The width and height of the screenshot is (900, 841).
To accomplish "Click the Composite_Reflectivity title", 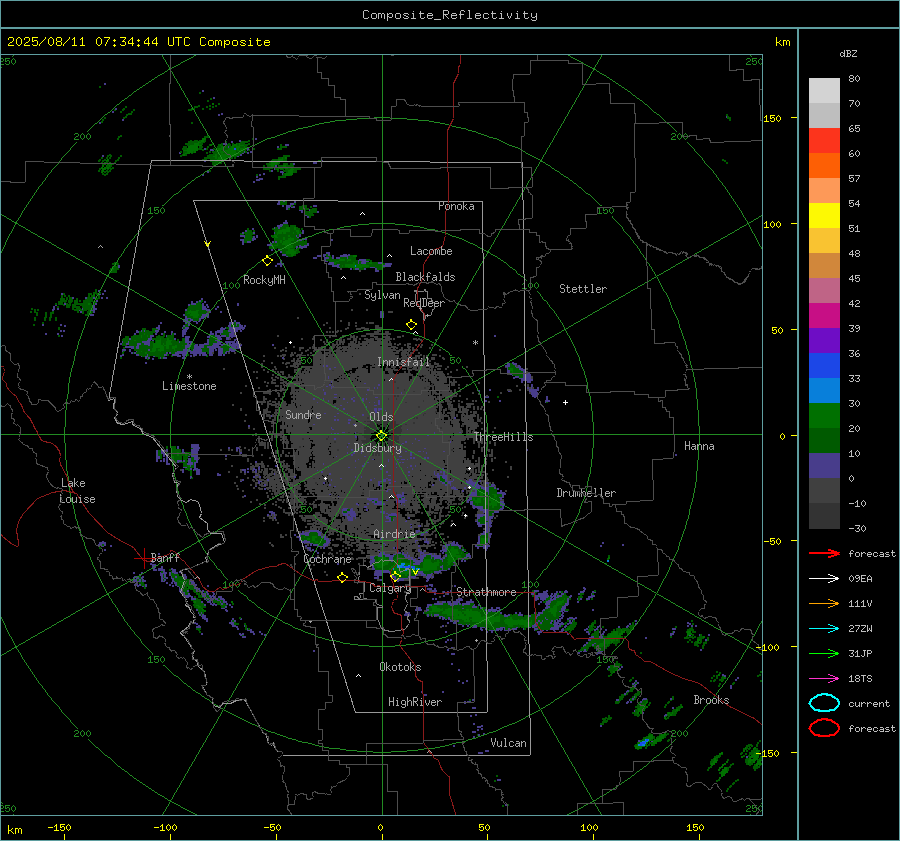I will click(x=450, y=15).
